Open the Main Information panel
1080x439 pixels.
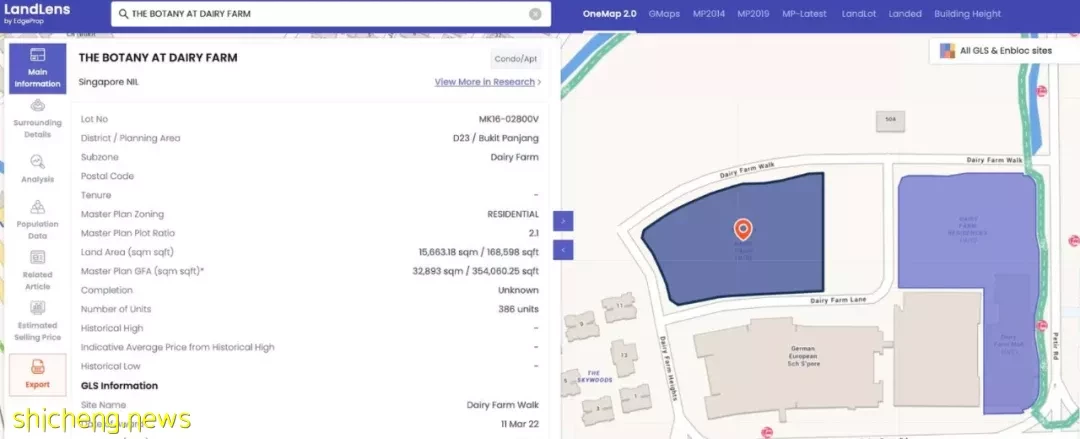coord(38,69)
